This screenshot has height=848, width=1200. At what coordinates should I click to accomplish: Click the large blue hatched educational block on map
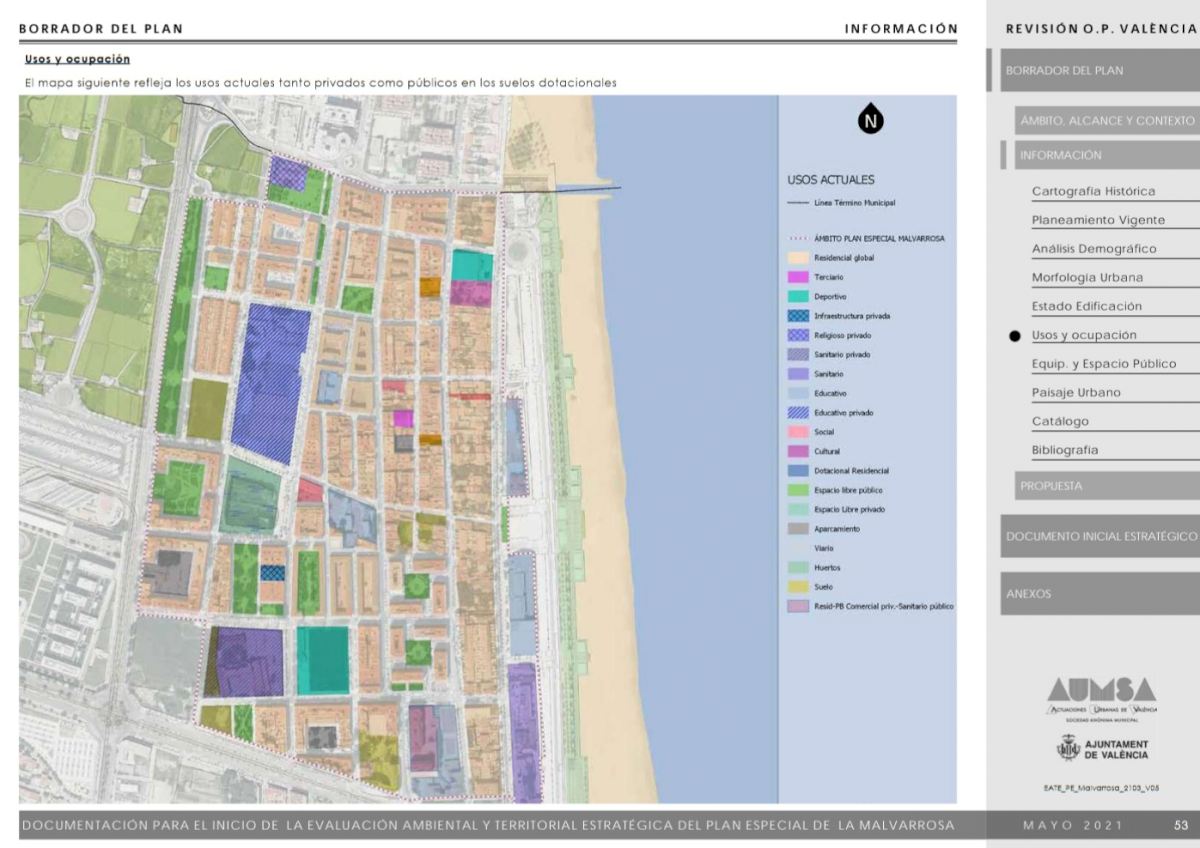click(269, 383)
